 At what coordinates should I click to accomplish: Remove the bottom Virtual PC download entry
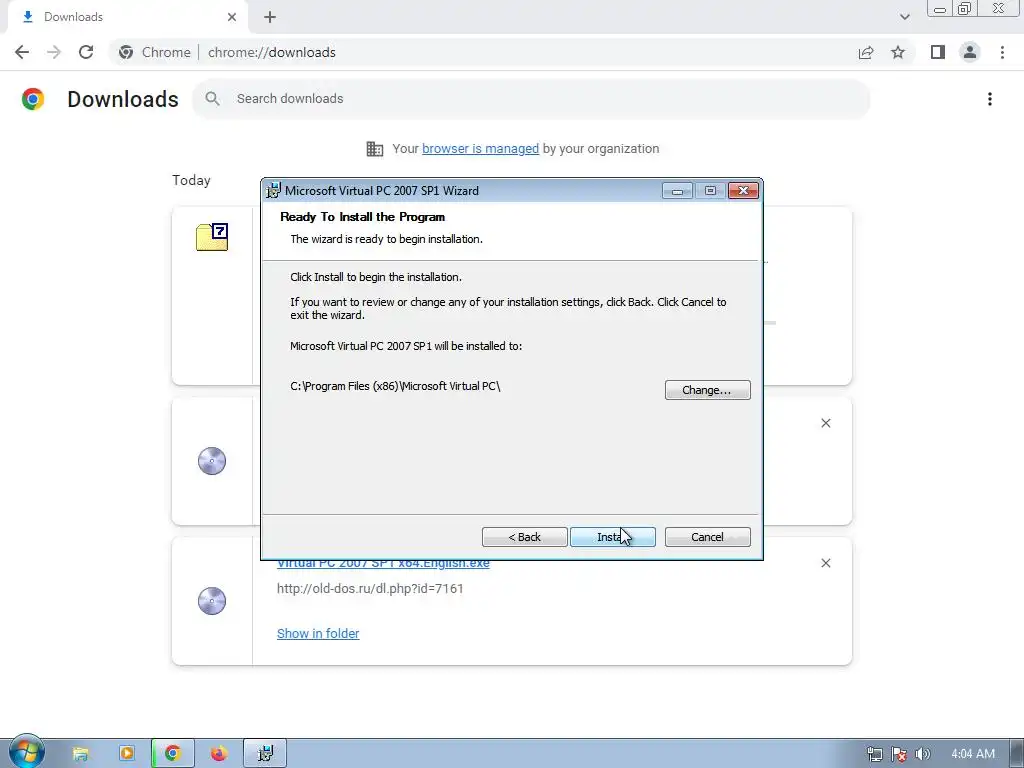click(x=825, y=563)
